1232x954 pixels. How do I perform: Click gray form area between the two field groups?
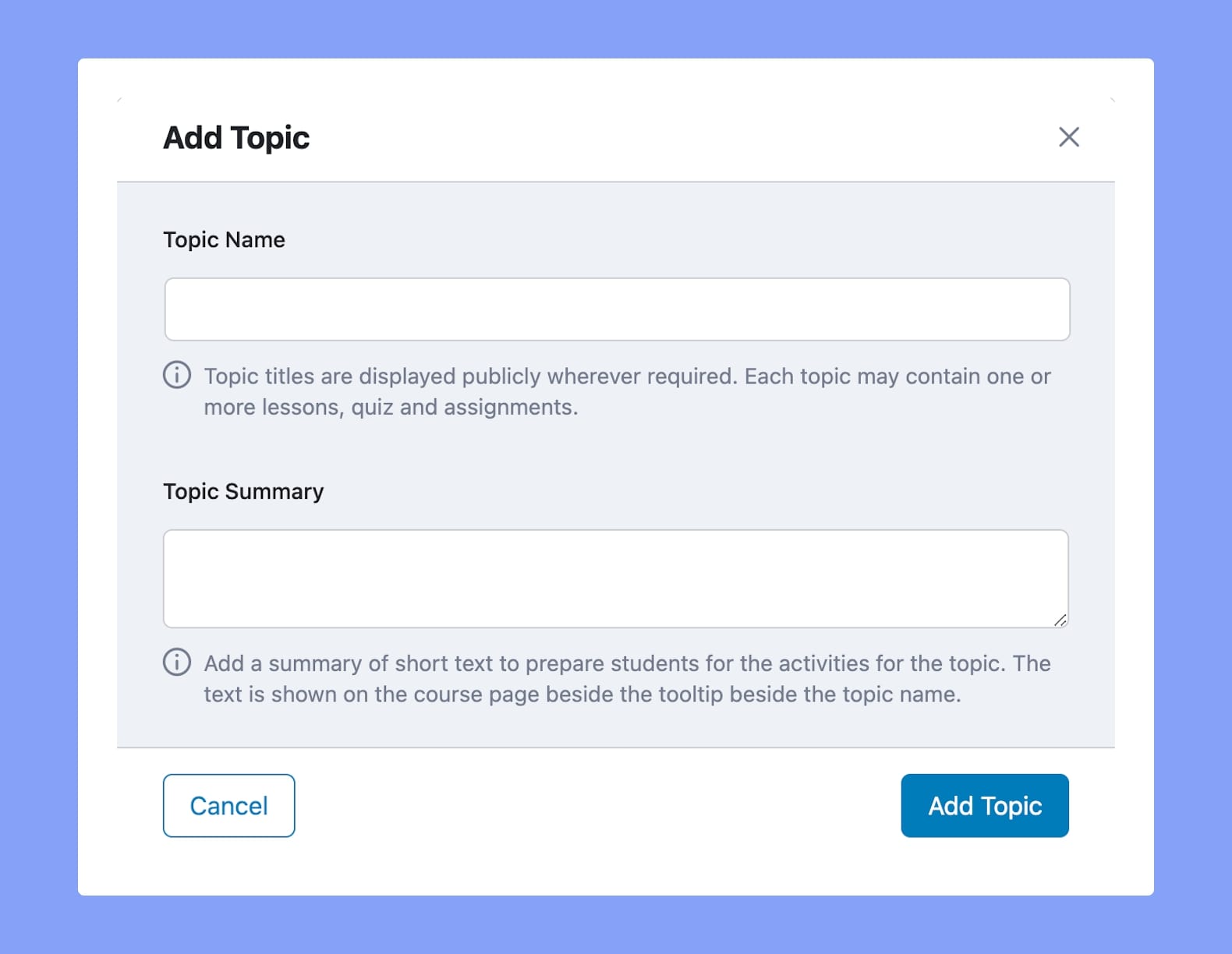[x=615, y=450]
